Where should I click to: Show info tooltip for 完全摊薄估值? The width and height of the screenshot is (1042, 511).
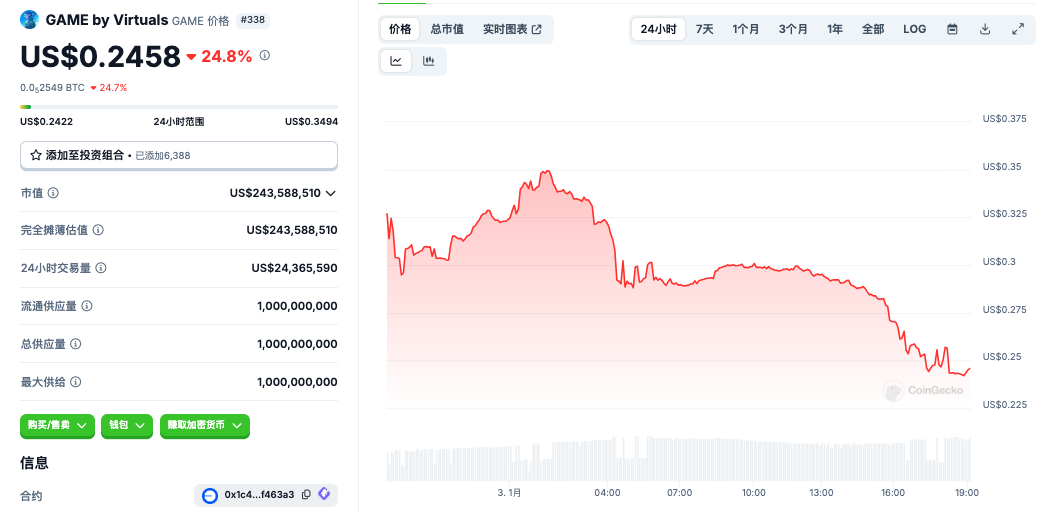click(x=98, y=230)
